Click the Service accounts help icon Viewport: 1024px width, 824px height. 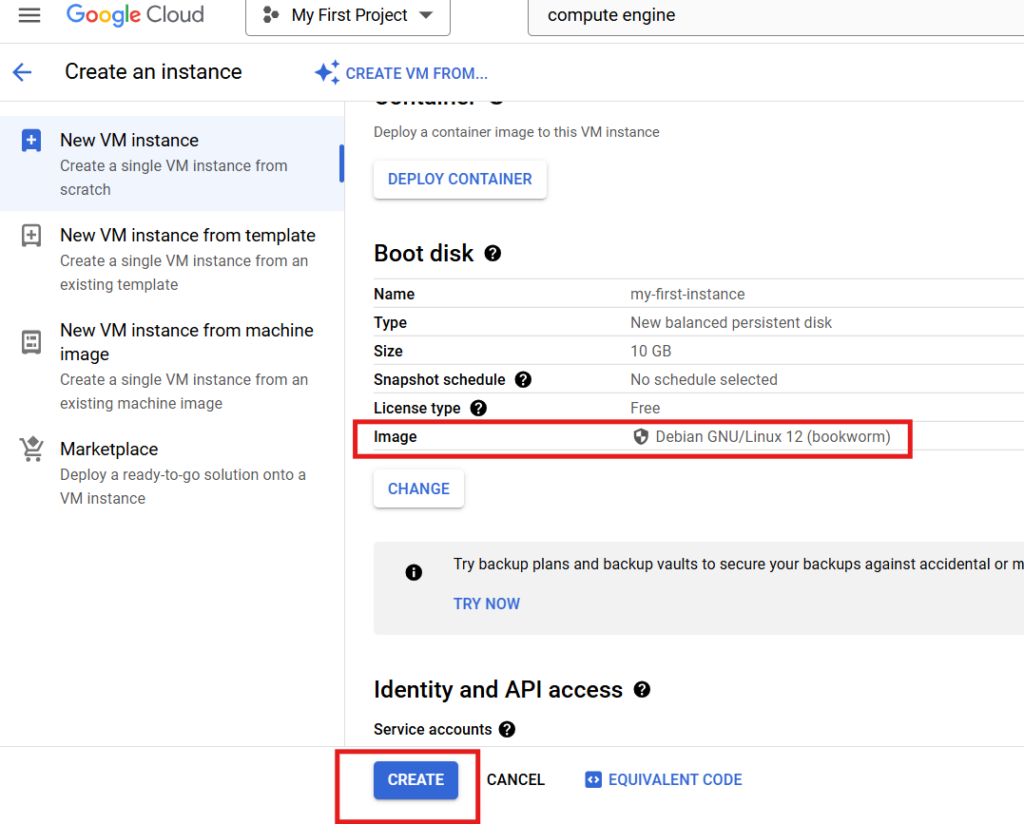click(507, 730)
